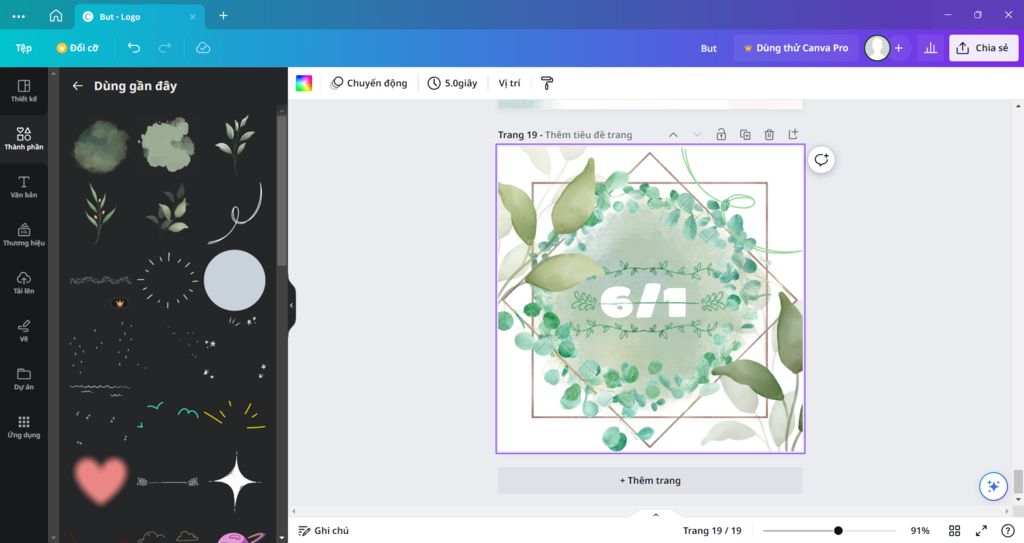This screenshot has height=543, width=1024.
Task: Open the Vị trí position panel
Action: point(509,83)
